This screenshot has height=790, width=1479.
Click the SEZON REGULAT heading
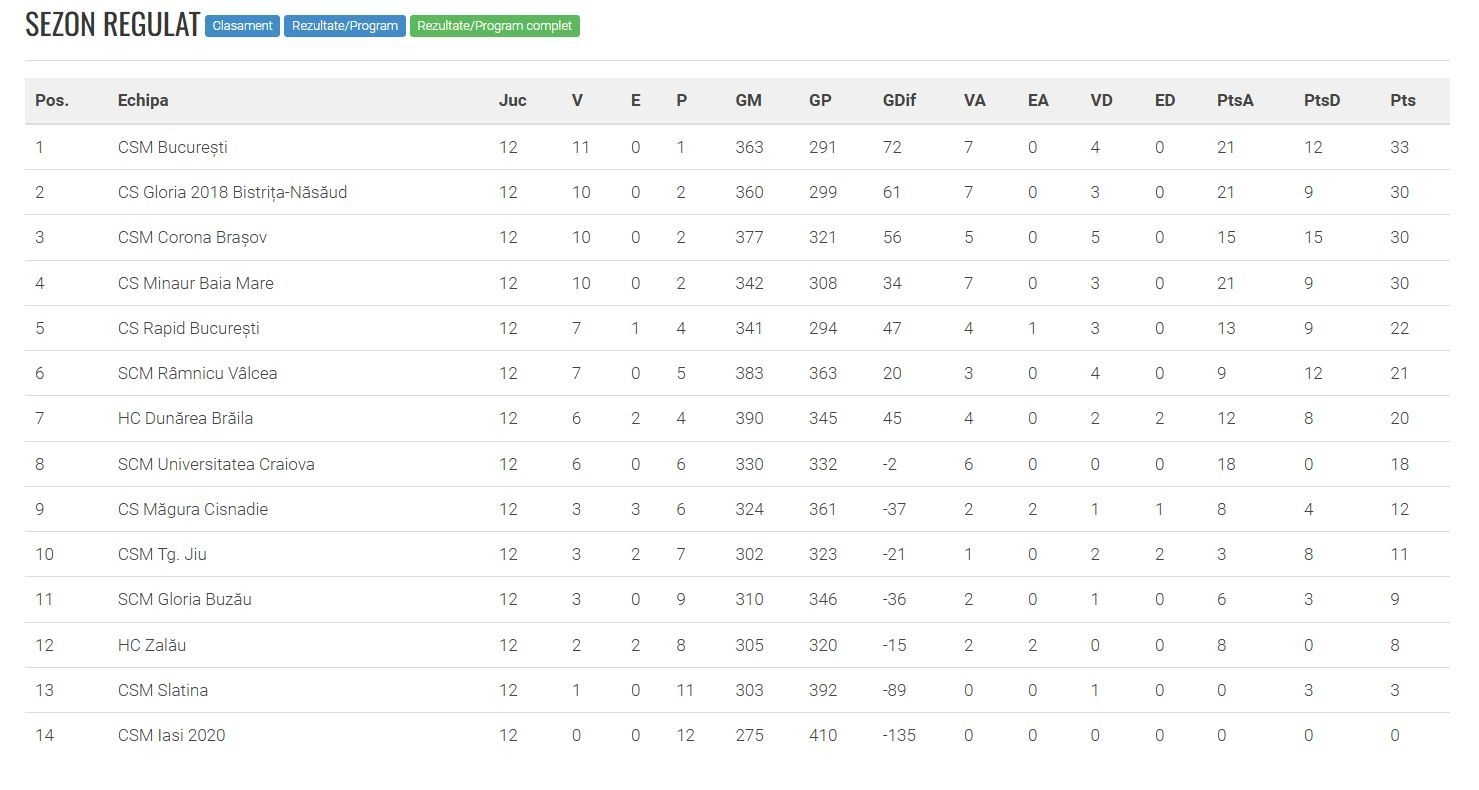[x=113, y=26]
